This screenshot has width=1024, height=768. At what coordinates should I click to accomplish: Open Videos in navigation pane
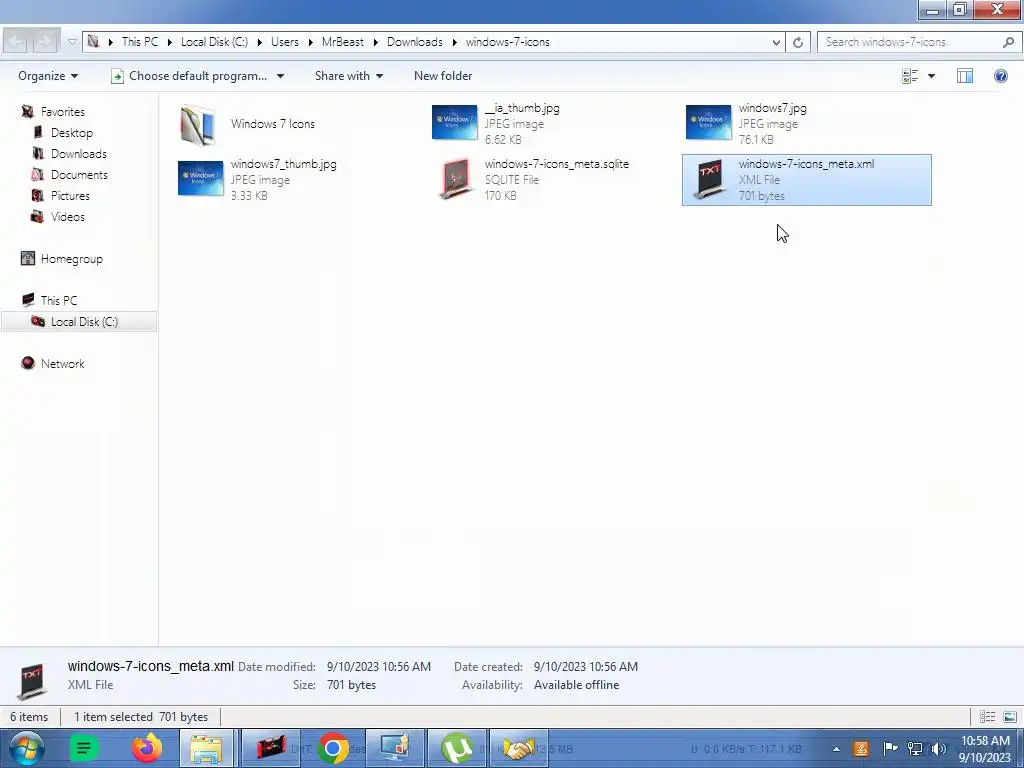click(x=67, y=216)
